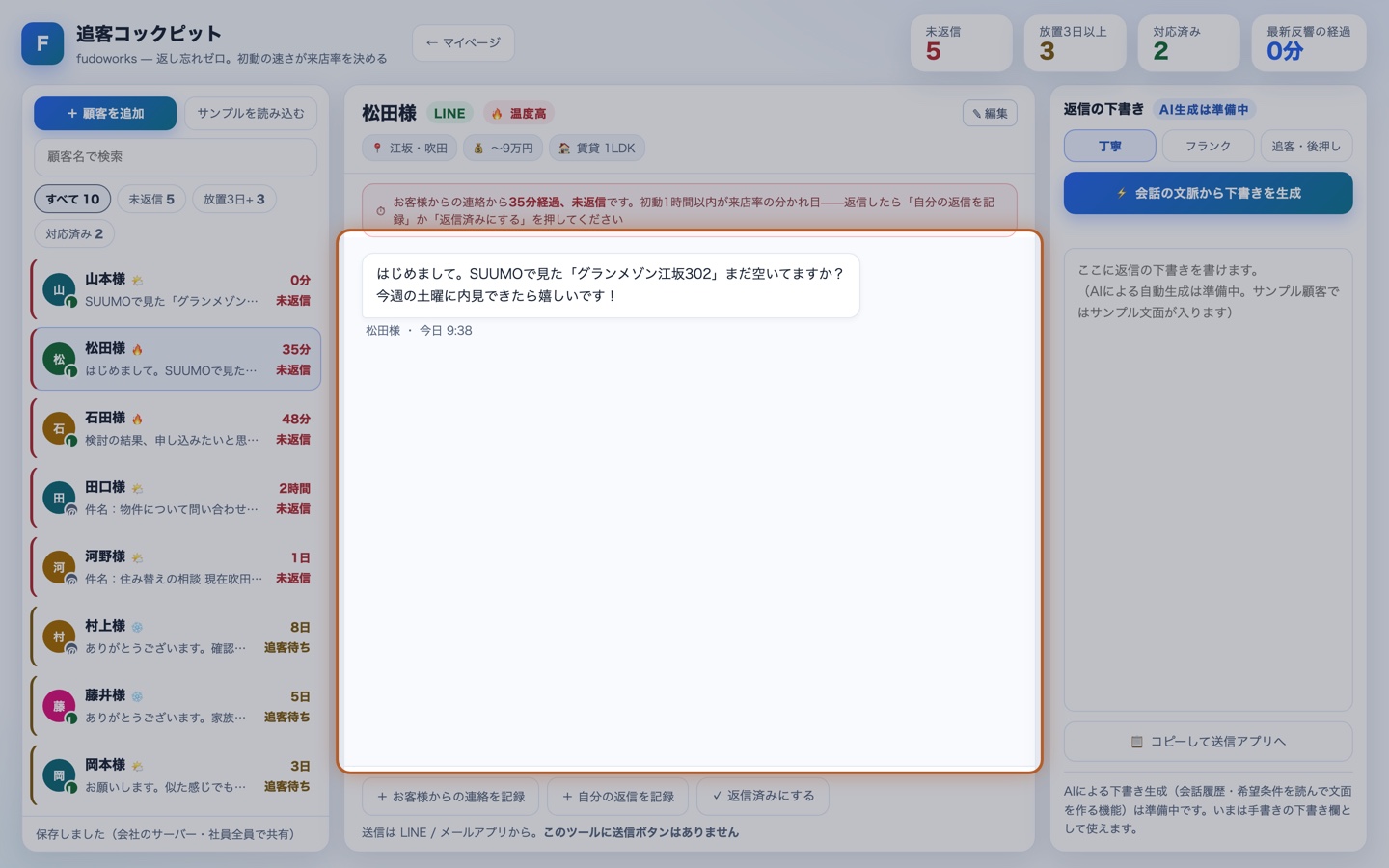Filter list by 未返信 5
The width and height of the screenshot is (1389, 868).
click(151, 199)
